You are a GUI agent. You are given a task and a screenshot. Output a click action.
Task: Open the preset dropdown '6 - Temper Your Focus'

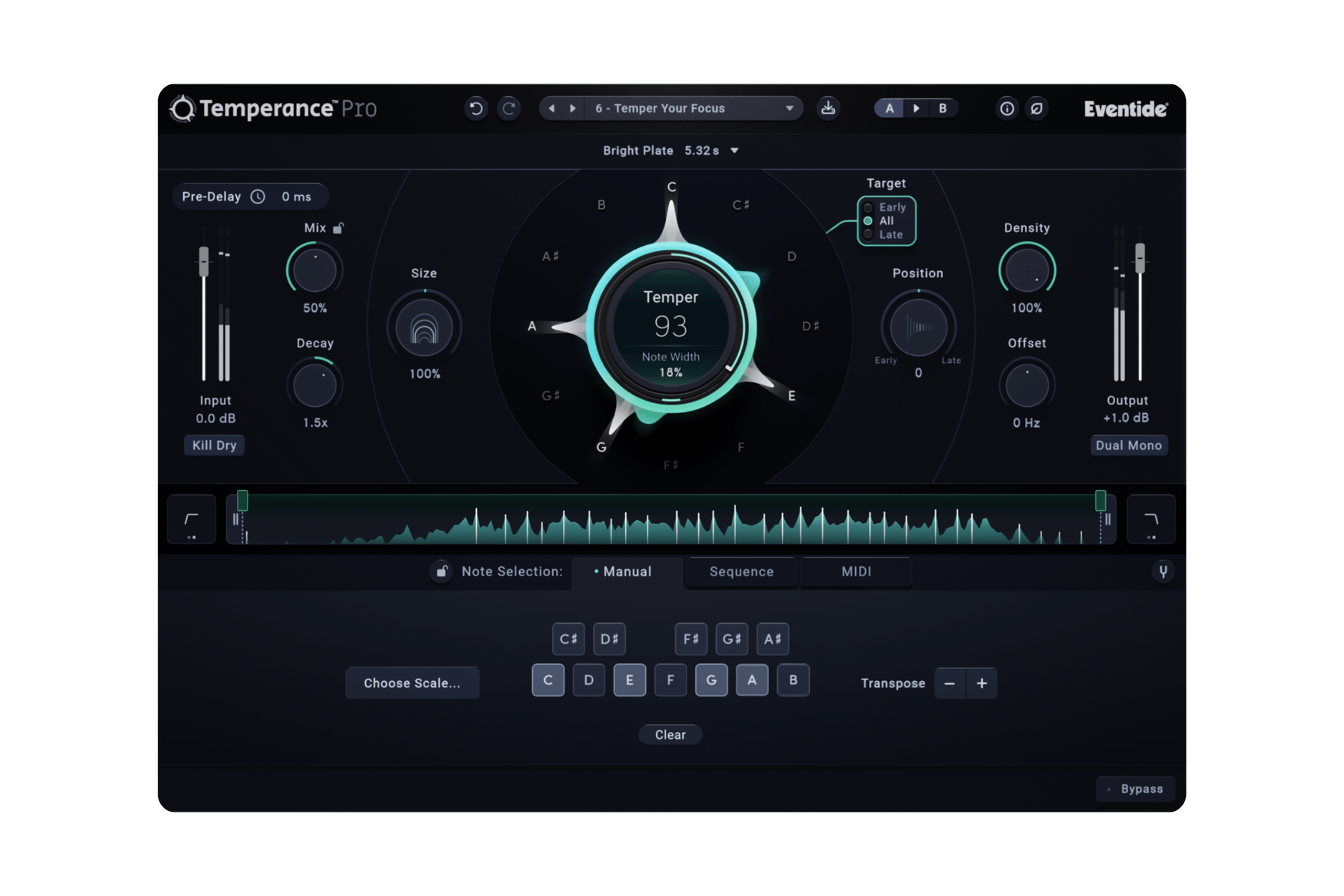pyautogui.click(x=693, y=109)
